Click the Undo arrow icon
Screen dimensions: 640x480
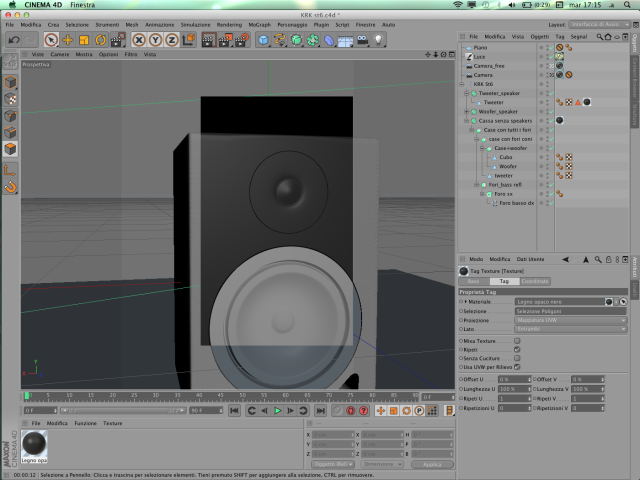[14, 40]
